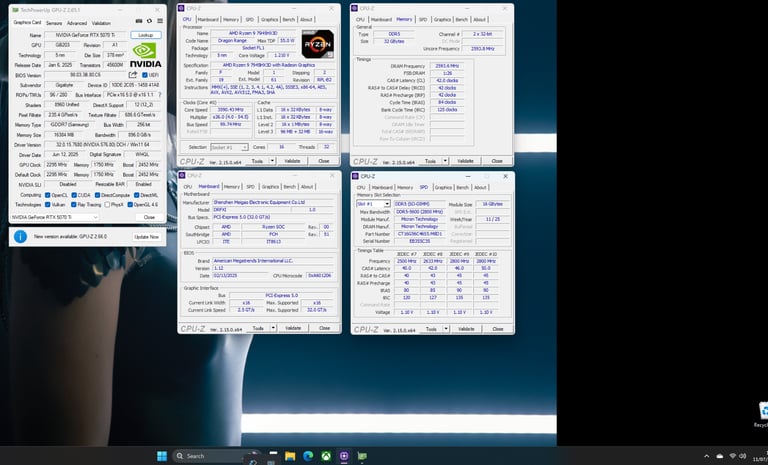The width and height of the screenshot is (768, 465).
Task: Click the GPU-Z refresh icon
Action: [x=149, y=22]
